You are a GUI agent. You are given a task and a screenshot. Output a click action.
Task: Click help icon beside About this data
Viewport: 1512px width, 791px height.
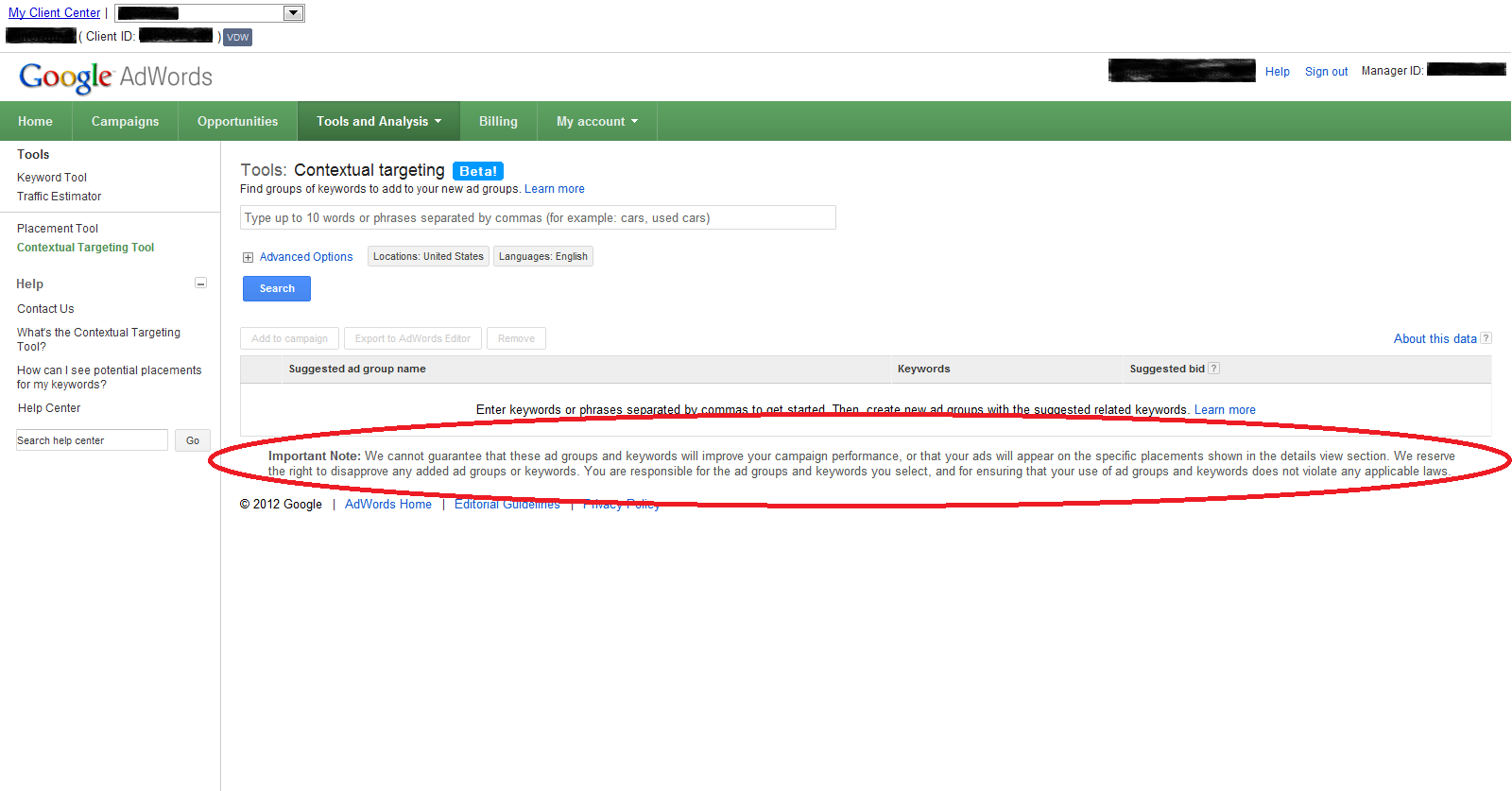pyautogui.click(x=1486, y=338)
